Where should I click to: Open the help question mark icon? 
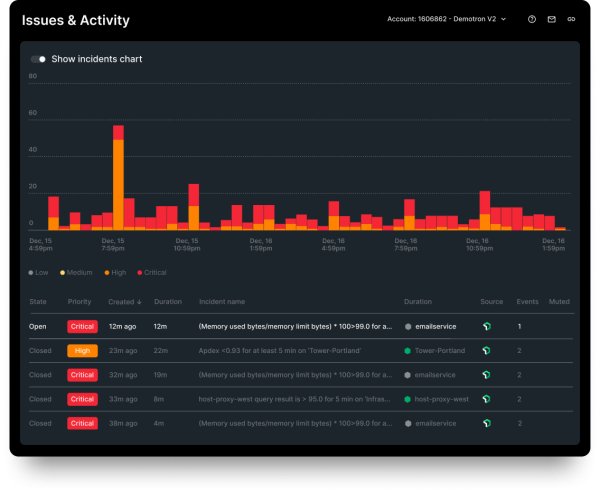coord(531,19)
